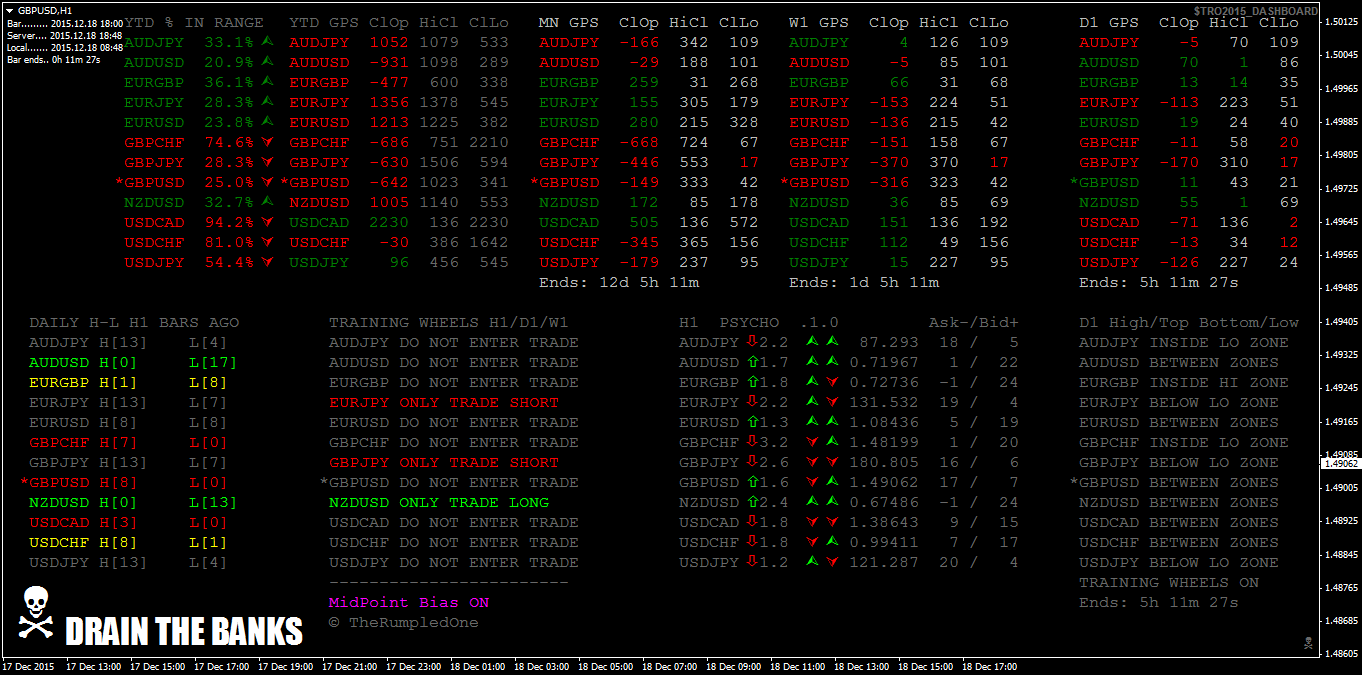Click the EURJPY ONLY TRADE SHORT signal
Image resolution: width=1362 pixels, height=675 pixels.
(x=443, y=403)
